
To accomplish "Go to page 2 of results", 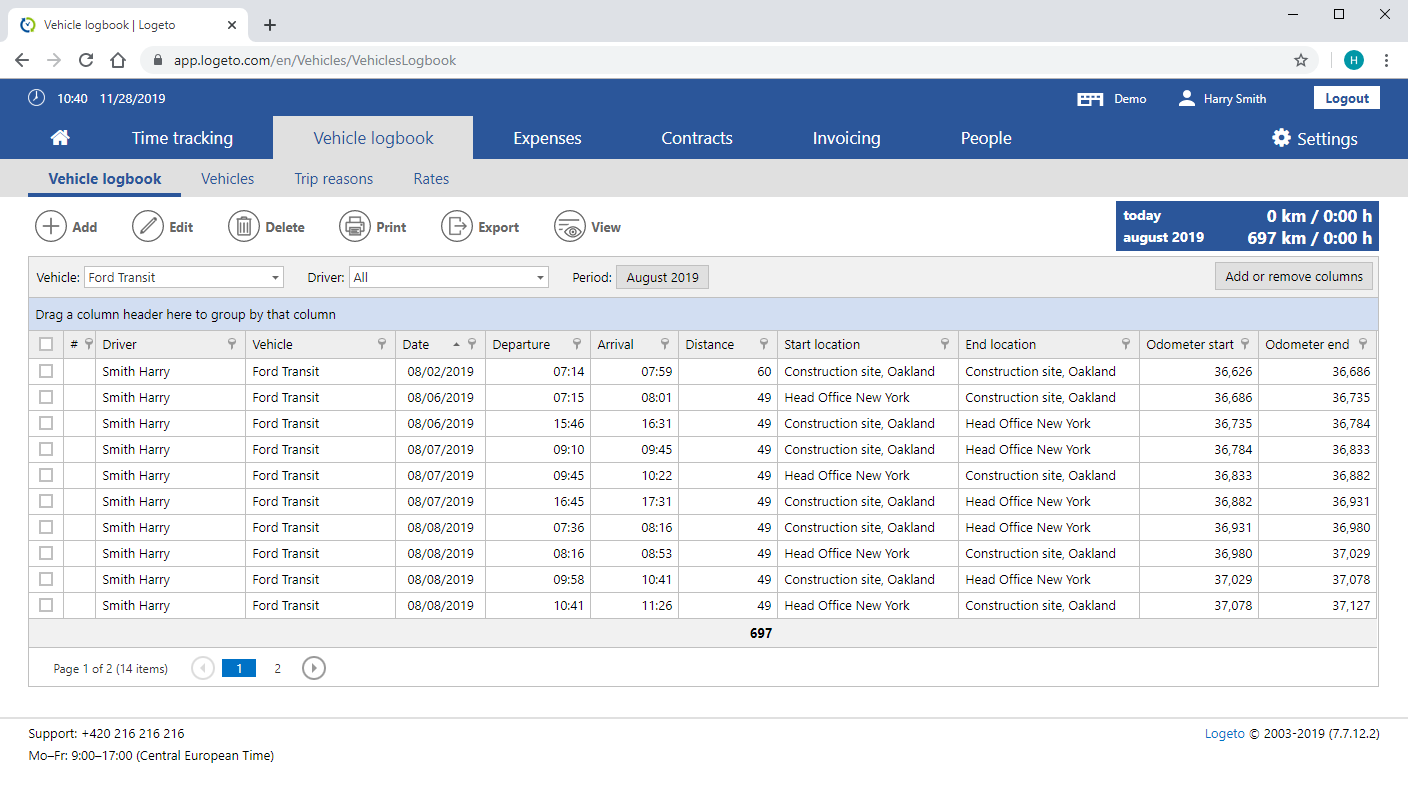I will [x=277, y=668].
